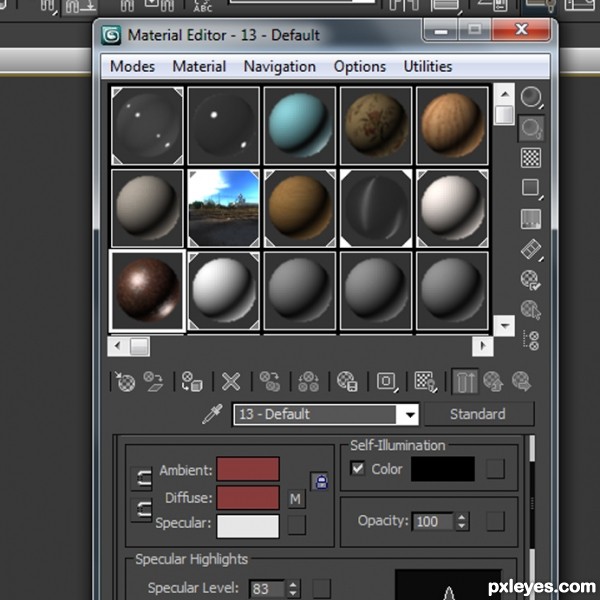Click Reset Map/Mtl to Default (X) icon

(231, 382)
